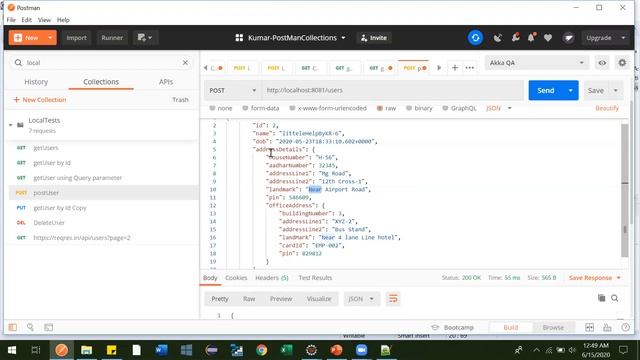Select the GraphQL body radio
Screen dimensions: 640x360
445,108
